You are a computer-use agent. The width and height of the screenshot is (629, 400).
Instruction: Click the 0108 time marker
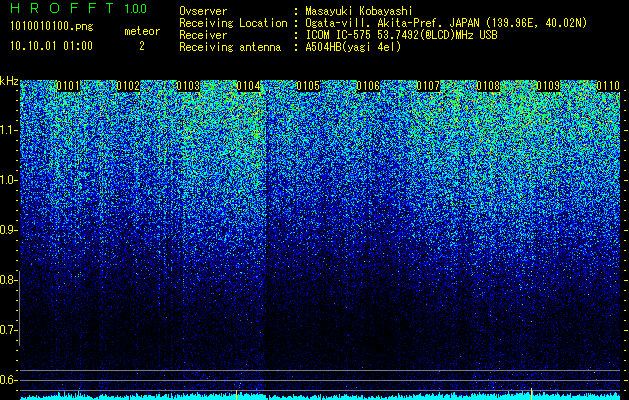[488, 86]
